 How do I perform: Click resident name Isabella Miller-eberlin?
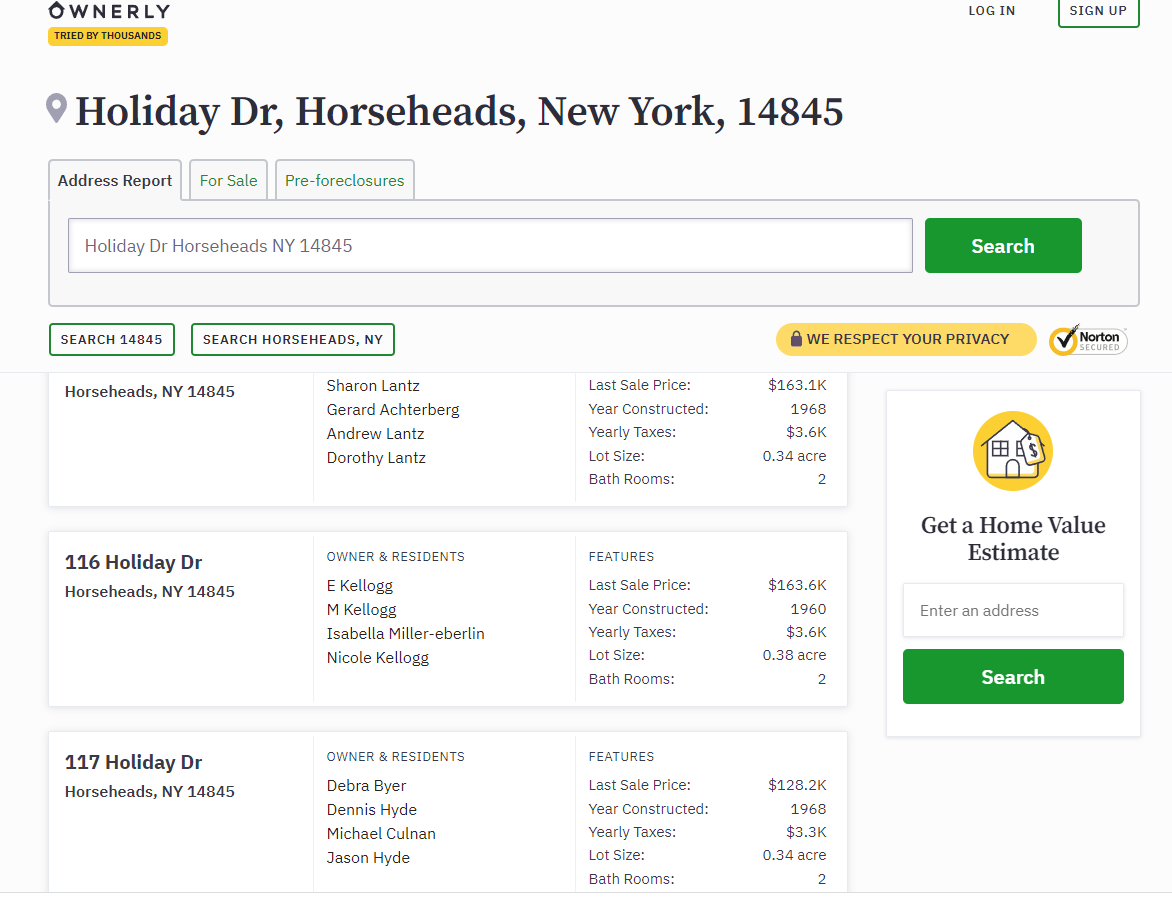(405, 634)
